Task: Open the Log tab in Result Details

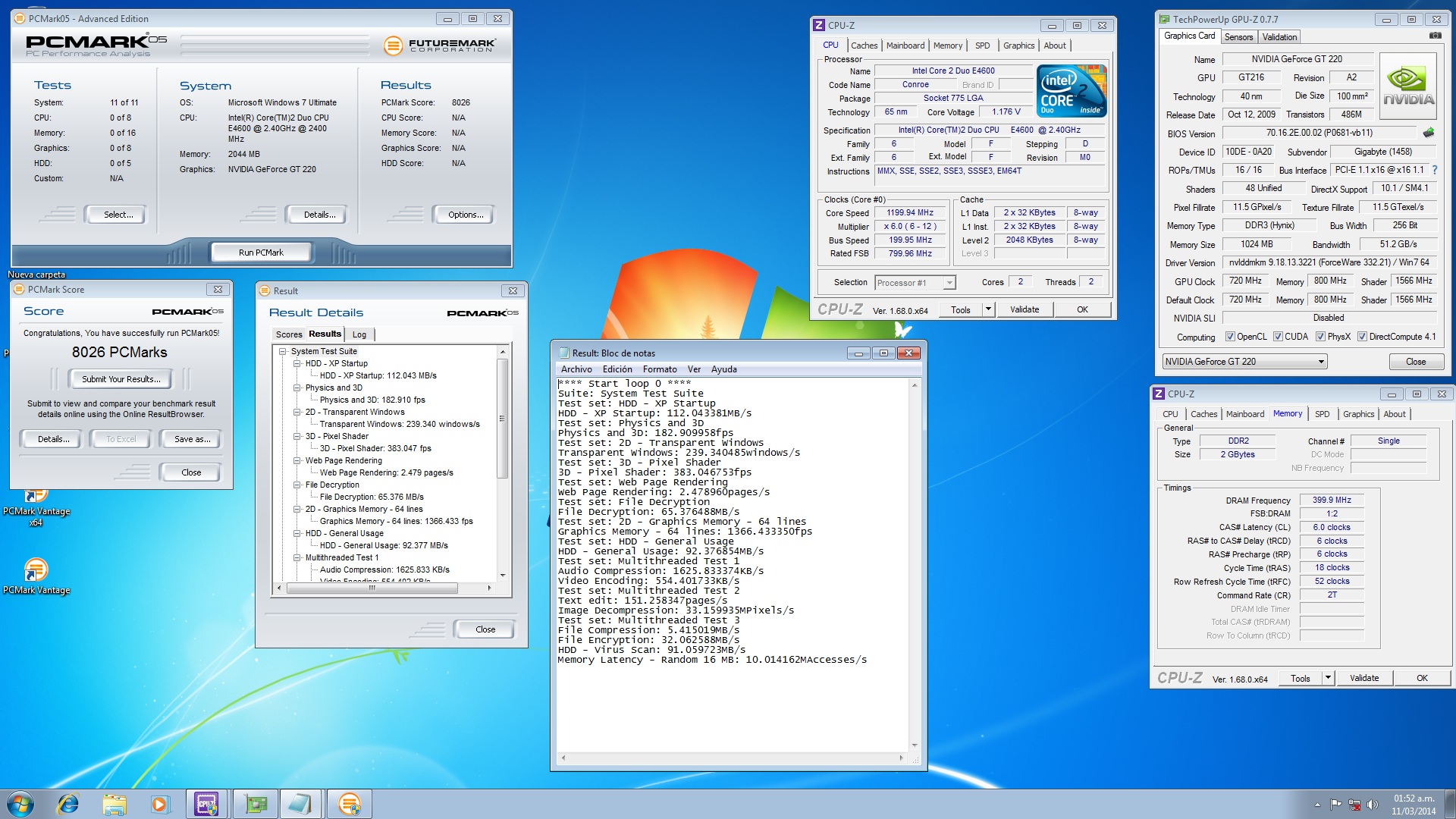Action: point(359,334)
